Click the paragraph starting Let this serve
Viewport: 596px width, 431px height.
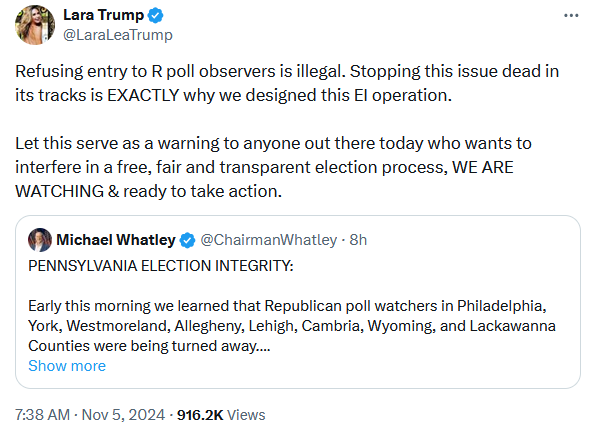273,167
